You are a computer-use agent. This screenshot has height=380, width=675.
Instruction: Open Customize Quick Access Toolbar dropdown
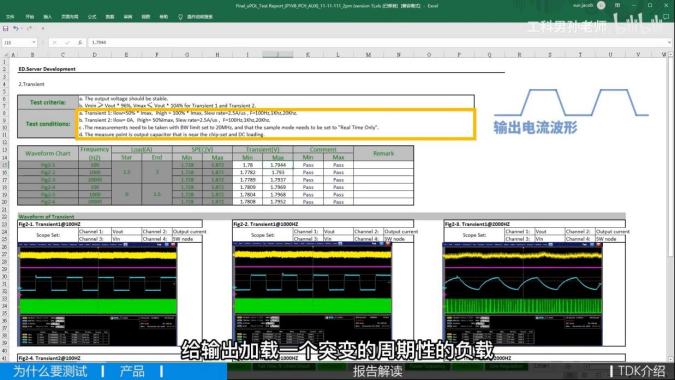tap(43, 28)
